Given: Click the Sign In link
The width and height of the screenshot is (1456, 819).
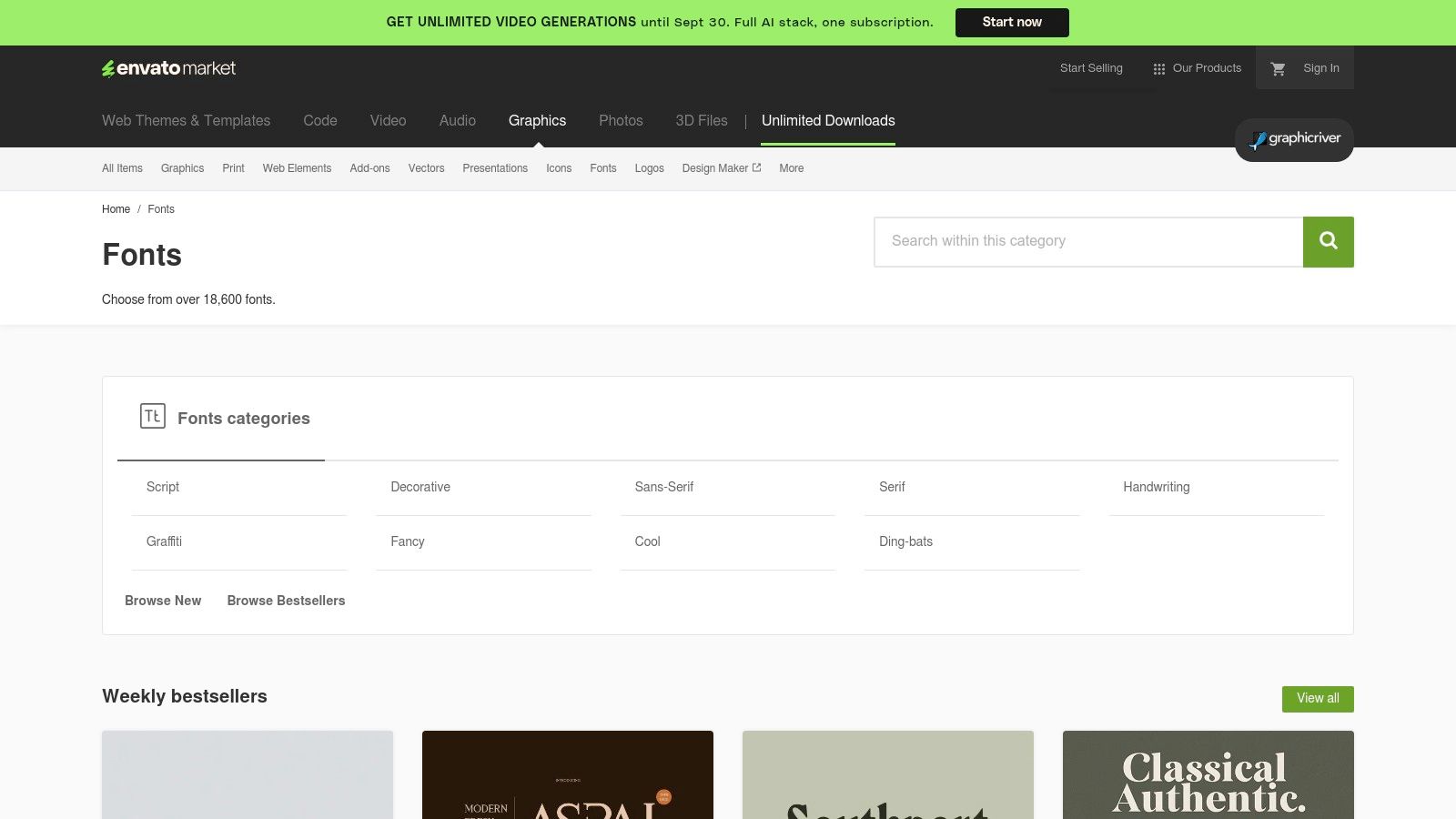Looking at the screenshot, I should pos(1320,68).
